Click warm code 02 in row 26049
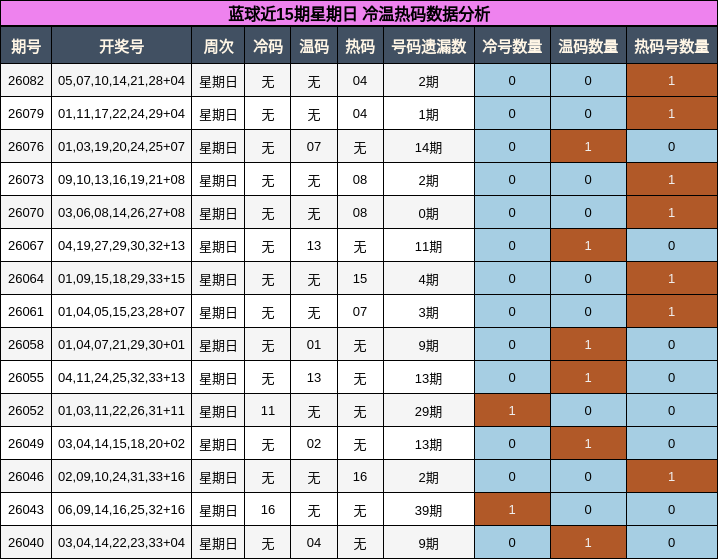Viewport: 718px width, 559px height. pyautogui.click(x=314, y=443)
